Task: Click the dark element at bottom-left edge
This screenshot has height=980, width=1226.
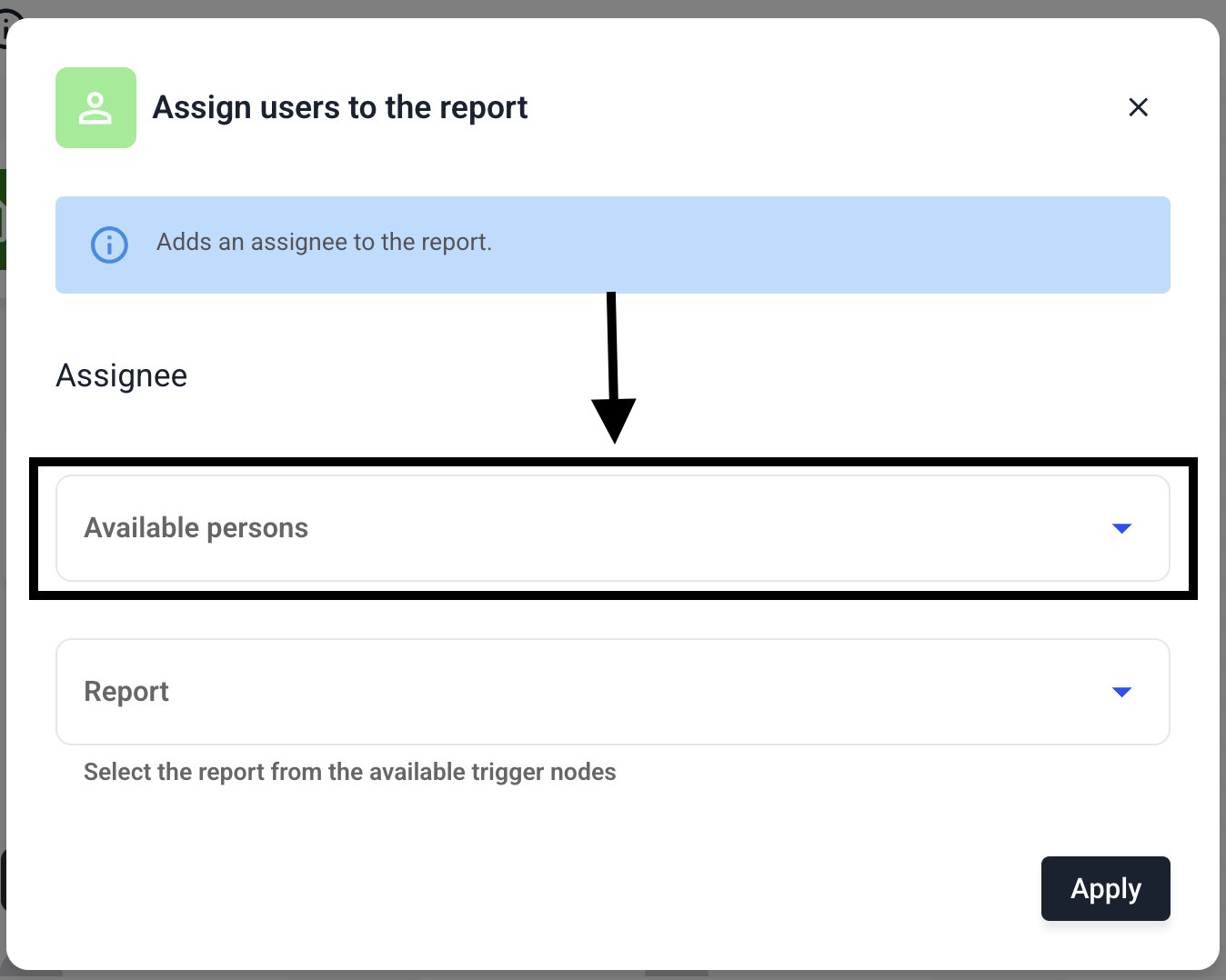Action: pos(3,880)
